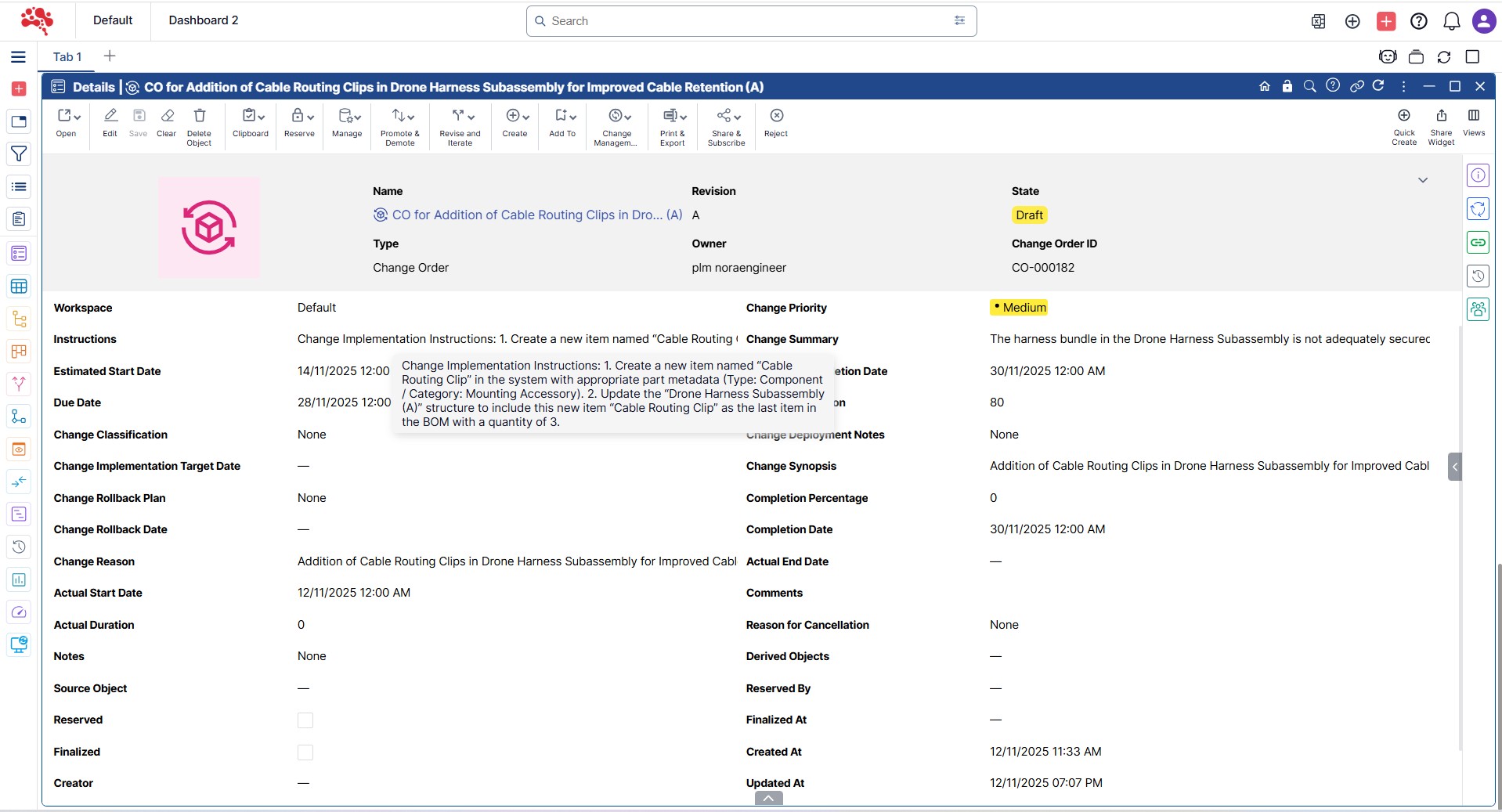Select Tab 1

tap(67, 56)
